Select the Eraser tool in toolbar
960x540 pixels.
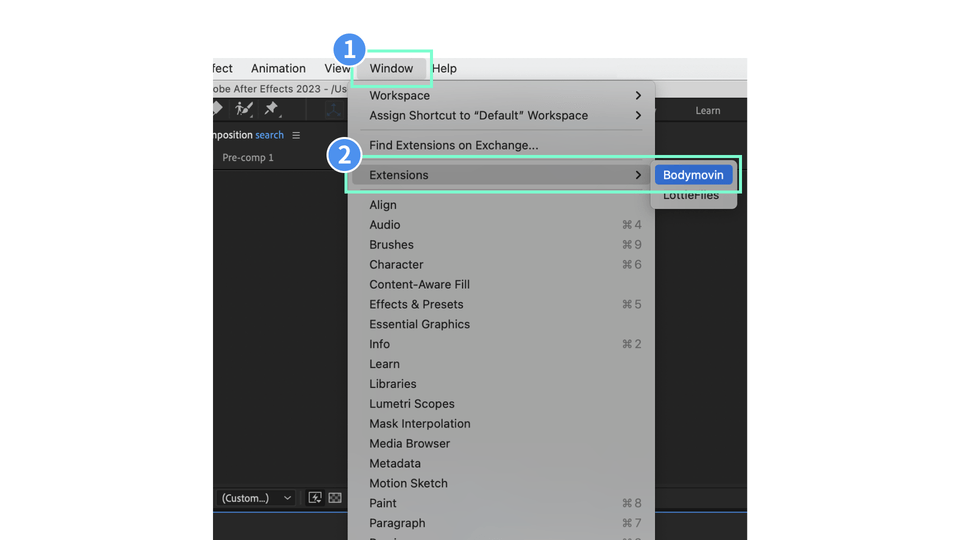(218, 110)
